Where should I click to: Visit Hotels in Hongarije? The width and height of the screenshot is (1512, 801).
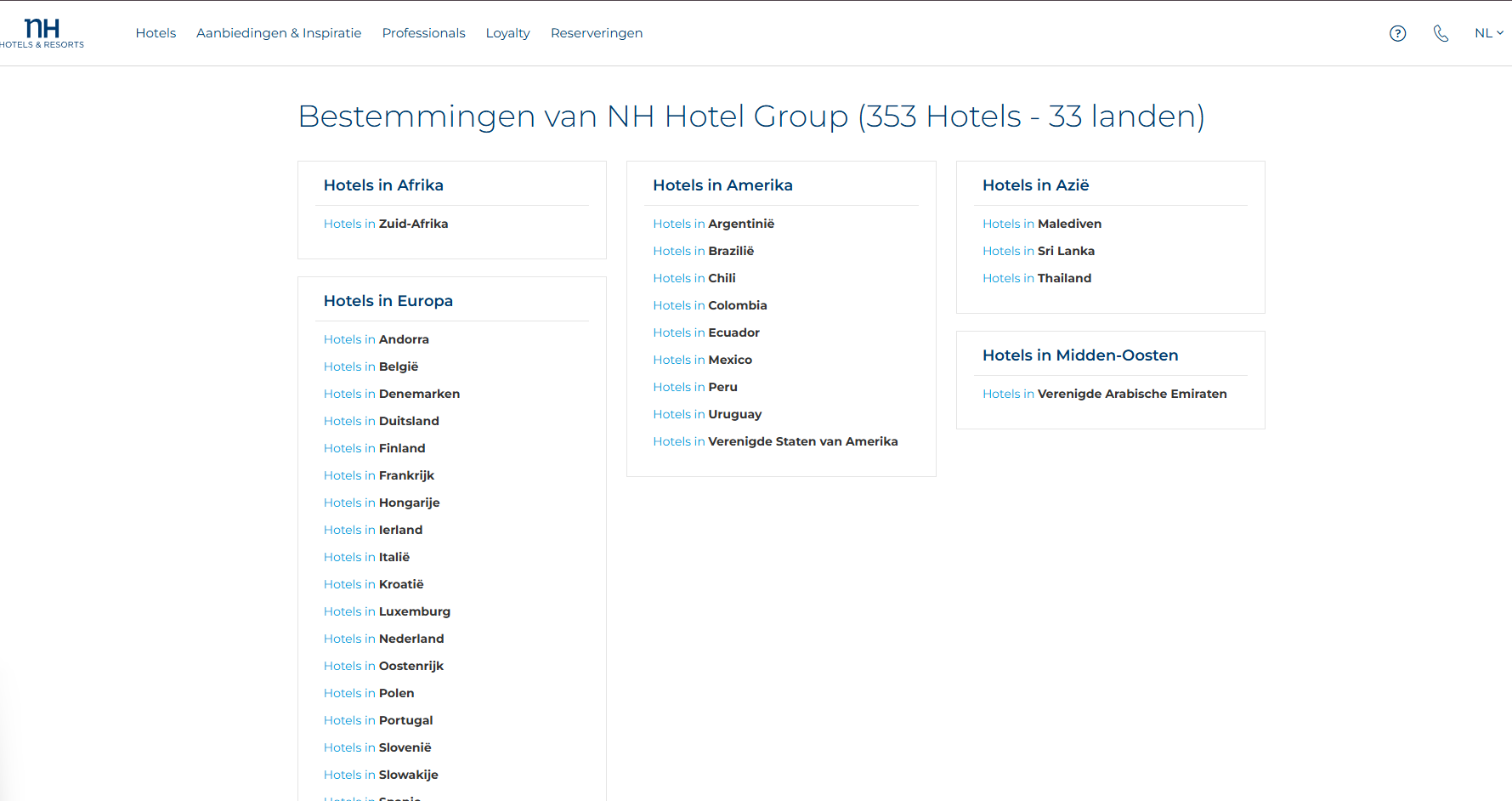[x=382, y=503]
